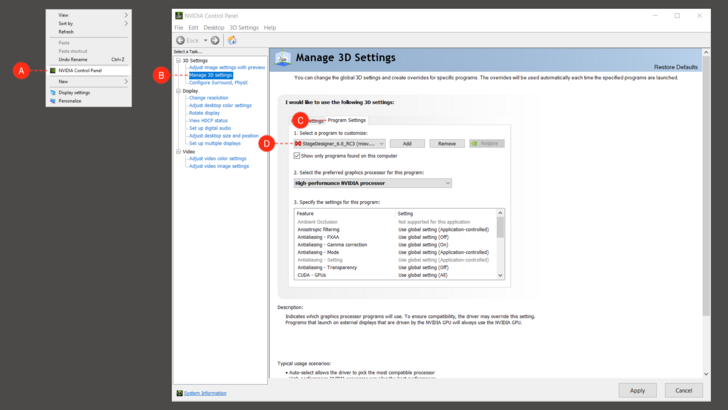This screenshot has height=410, width=728.
Task: Click the Remove program button
Action: click(447, 143)
